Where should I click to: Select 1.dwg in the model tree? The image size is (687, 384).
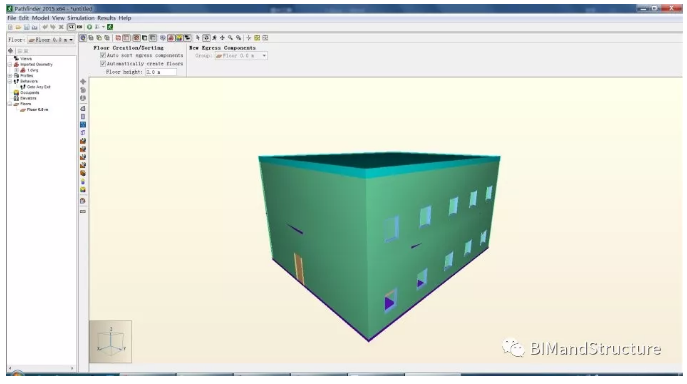point(33,70)
